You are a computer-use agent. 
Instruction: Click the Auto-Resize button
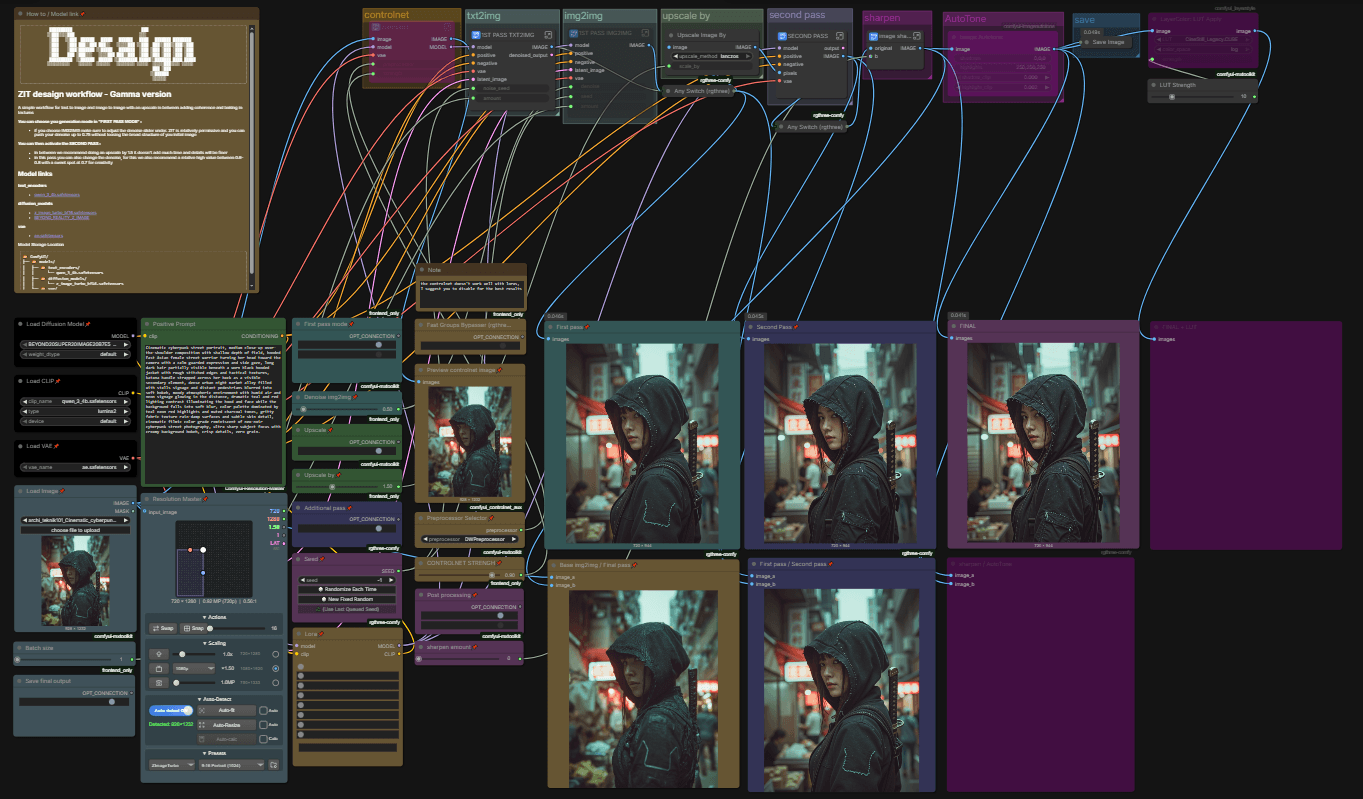click(x=227, y=725)
